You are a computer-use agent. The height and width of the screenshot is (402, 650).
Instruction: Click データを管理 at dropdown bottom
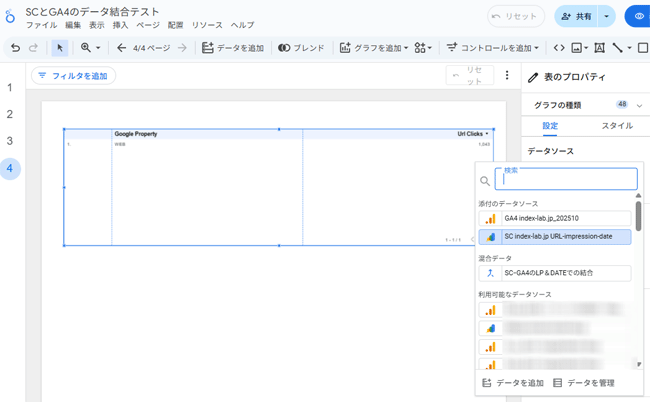[584, 383]
